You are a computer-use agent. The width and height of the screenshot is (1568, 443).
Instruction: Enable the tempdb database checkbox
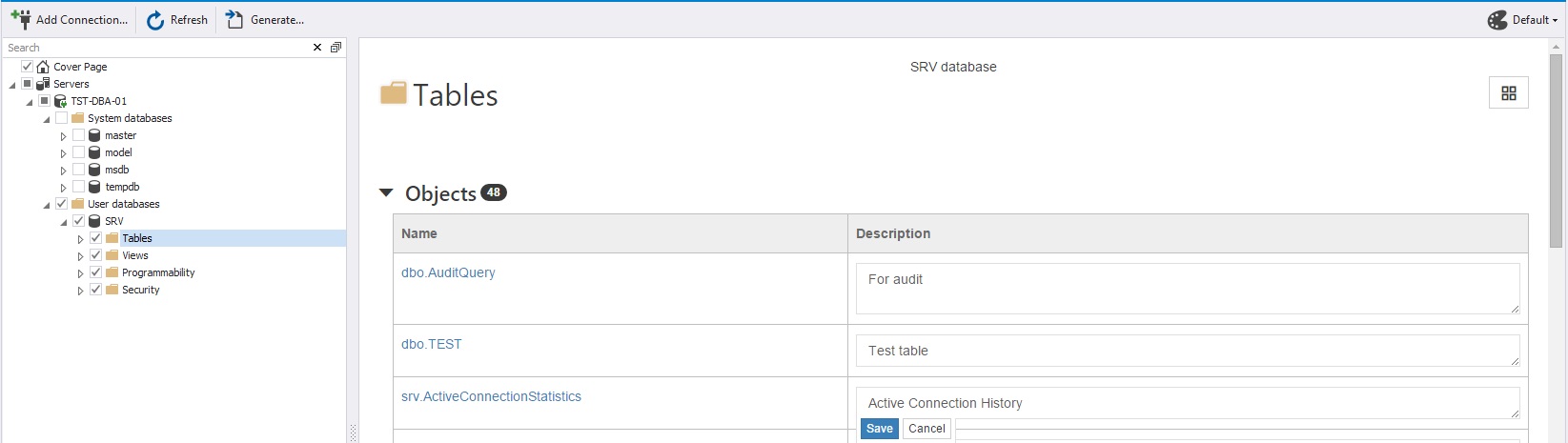78,187
